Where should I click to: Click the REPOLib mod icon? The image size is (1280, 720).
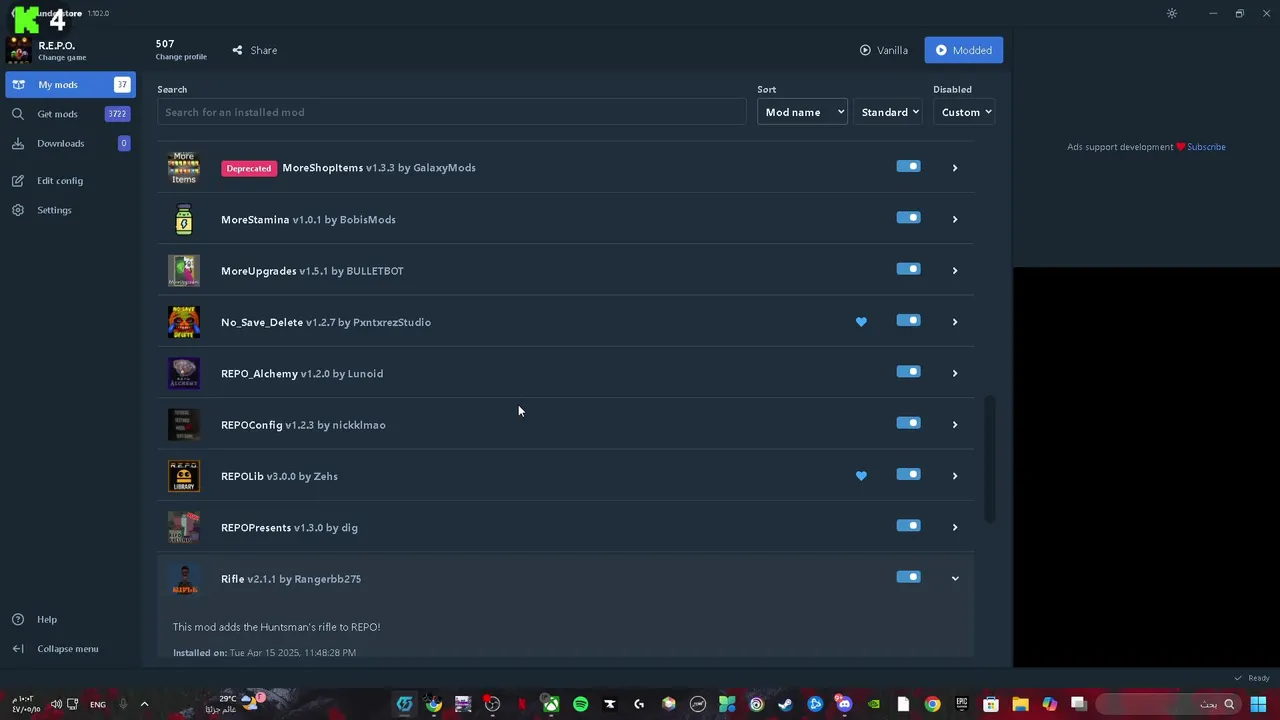coord(184,476)
